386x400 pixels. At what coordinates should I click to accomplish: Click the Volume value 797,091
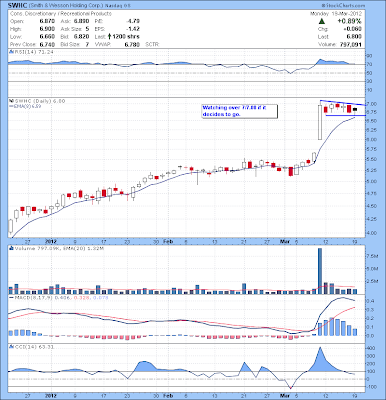point(350,44)
